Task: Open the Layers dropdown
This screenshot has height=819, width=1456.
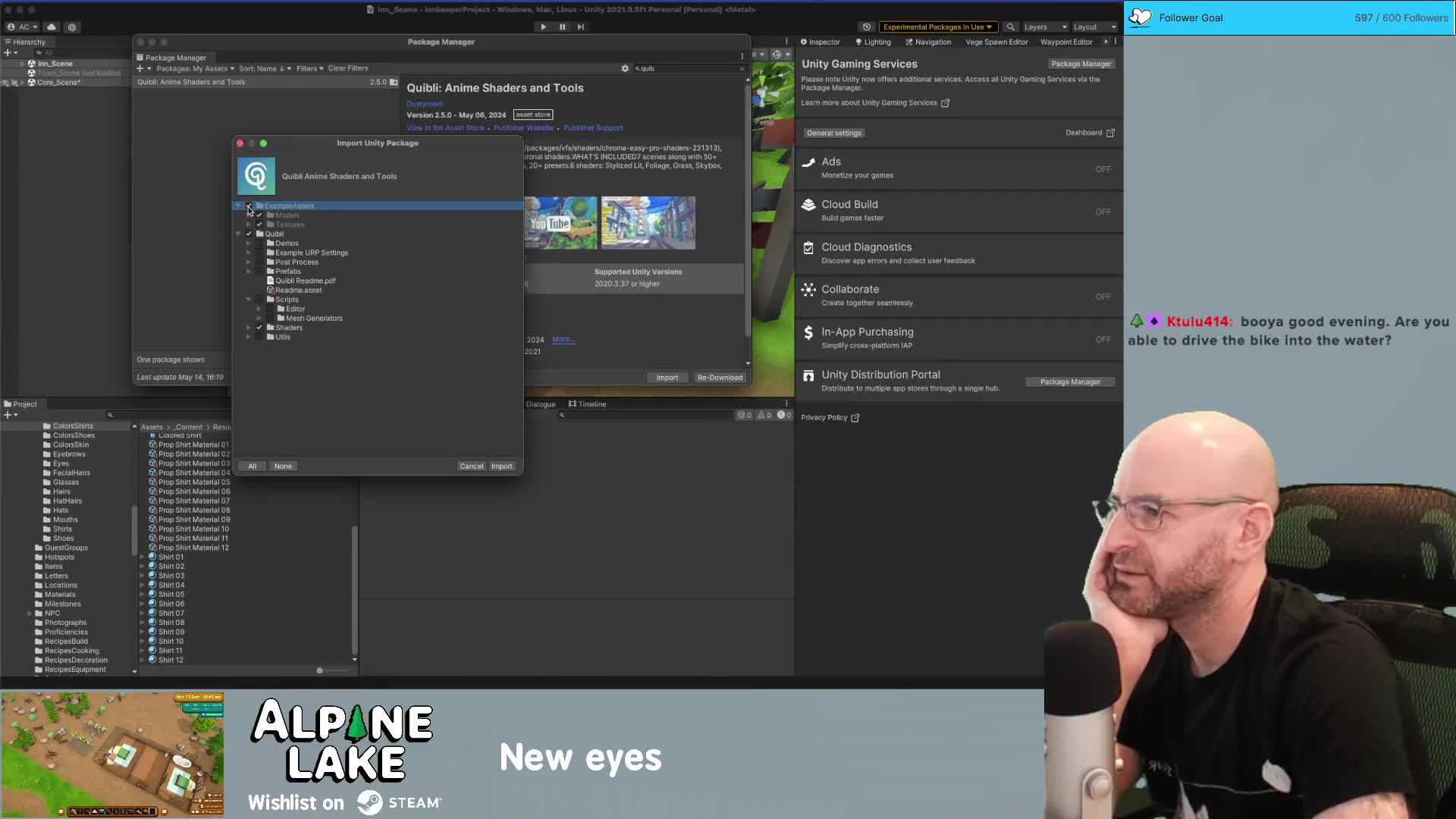Action: pos(1045,27)
